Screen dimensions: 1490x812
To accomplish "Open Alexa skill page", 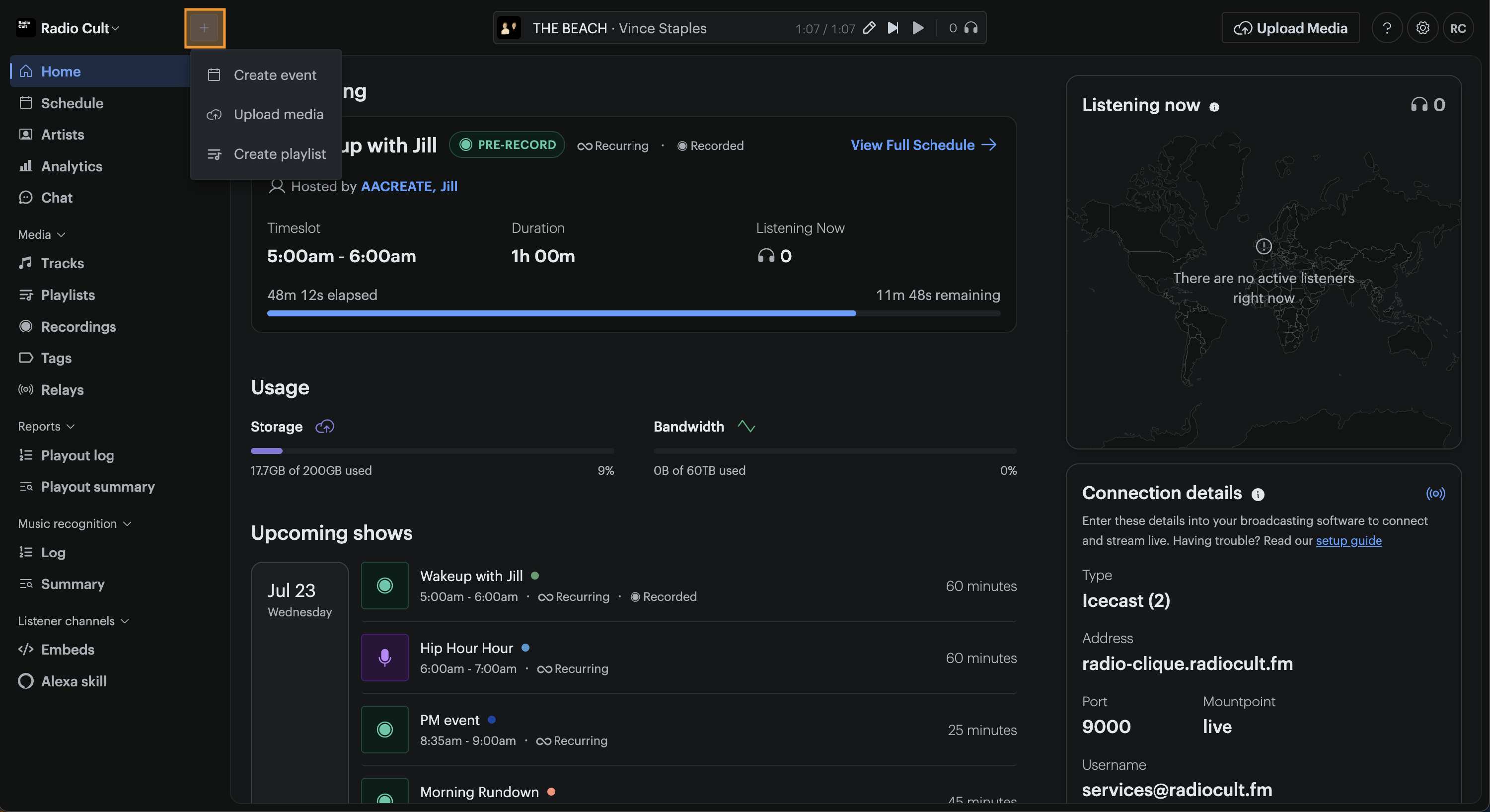I will pos(74,681).
